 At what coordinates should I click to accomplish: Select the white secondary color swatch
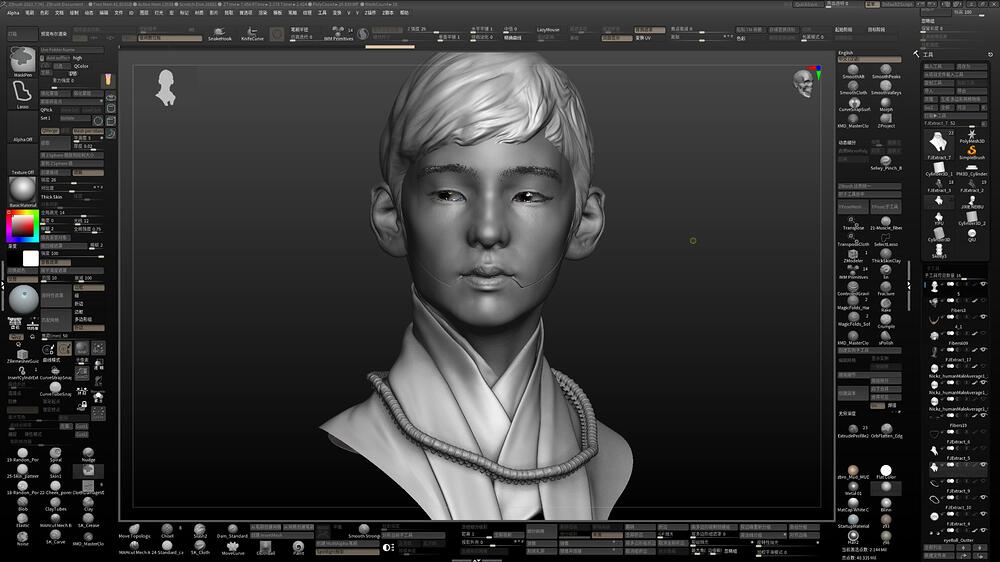[31, 258]
